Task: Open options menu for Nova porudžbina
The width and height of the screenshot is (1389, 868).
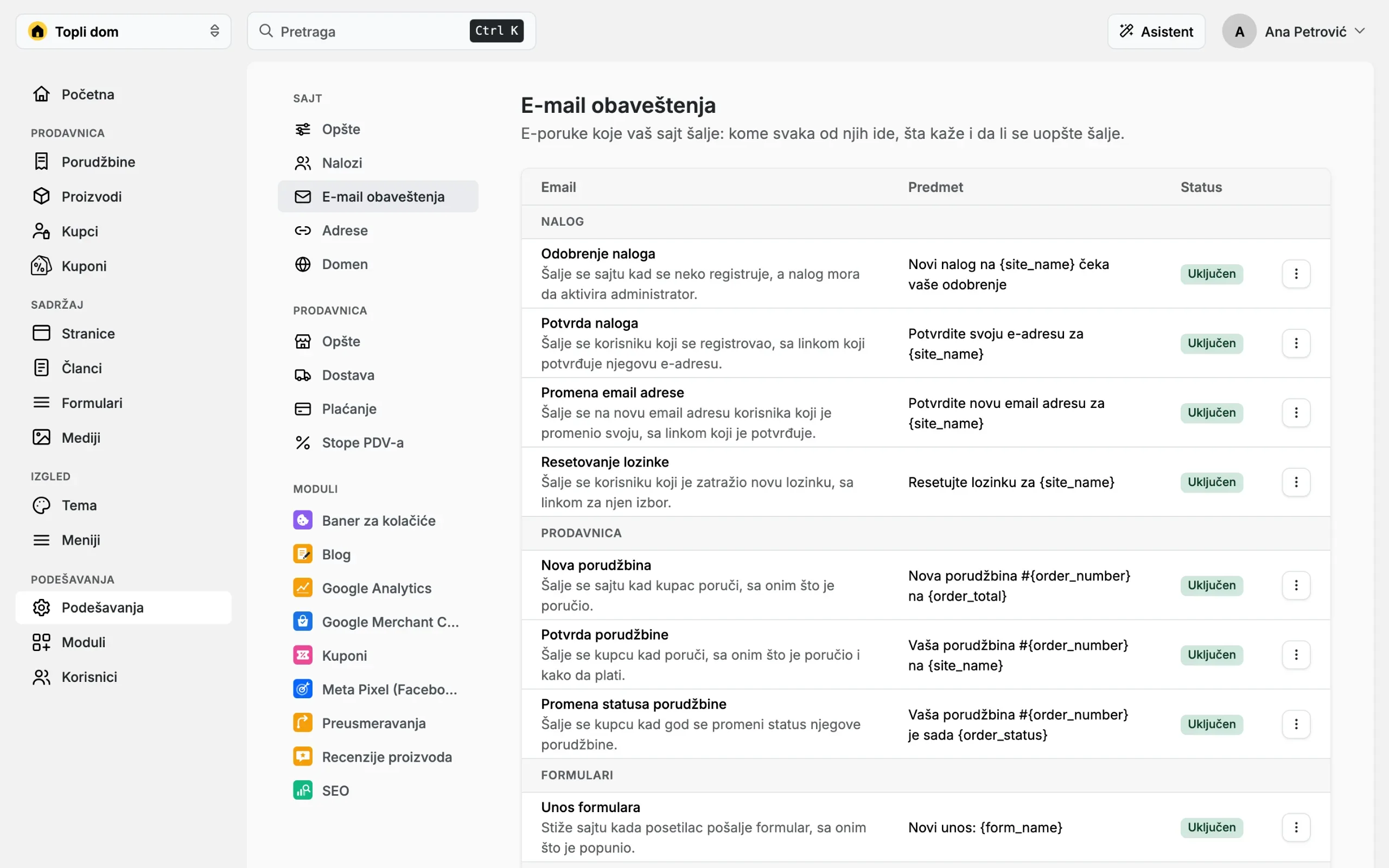Action: tap(1296, 585)
